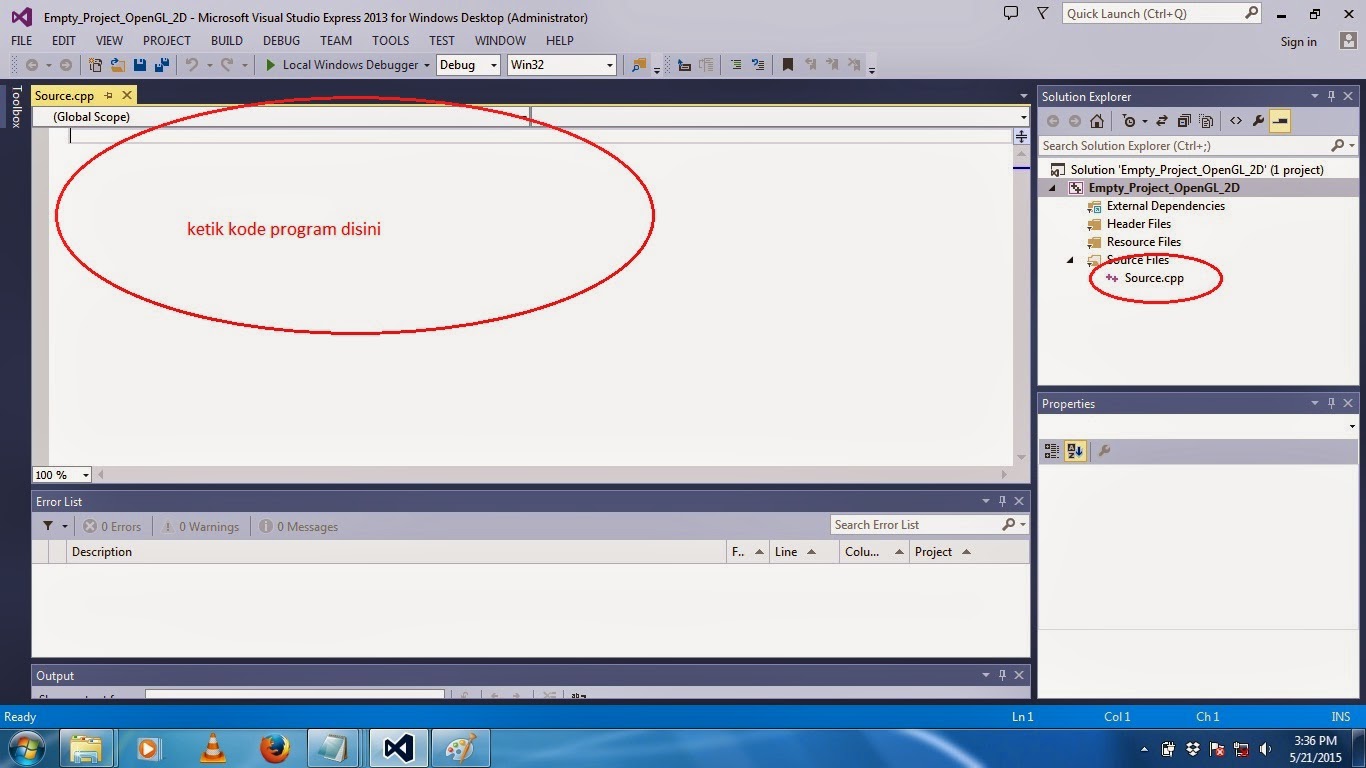Screen dimensions: 1366x768
Task: Open the editor zoom level combo at 100%
Action: [x=61, y=474]
